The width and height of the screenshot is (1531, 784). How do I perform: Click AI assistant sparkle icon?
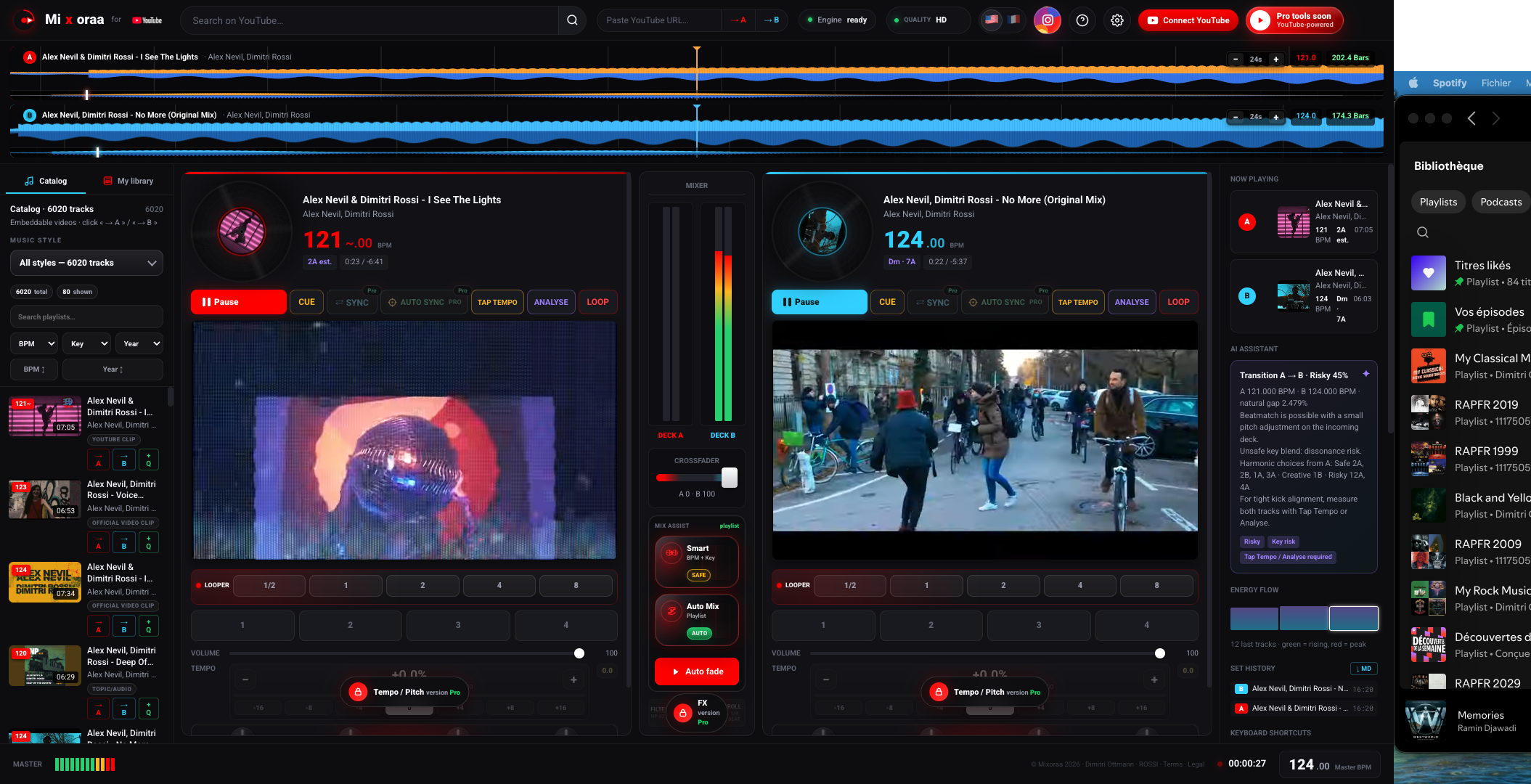coord(1365,374)
